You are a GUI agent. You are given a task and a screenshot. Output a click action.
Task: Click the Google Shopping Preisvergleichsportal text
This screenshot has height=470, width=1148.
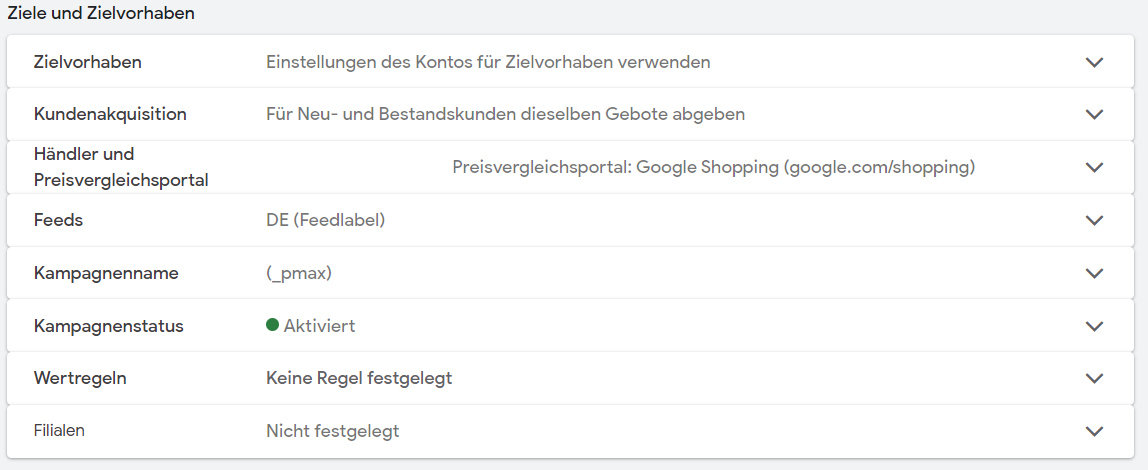(714, 168)
